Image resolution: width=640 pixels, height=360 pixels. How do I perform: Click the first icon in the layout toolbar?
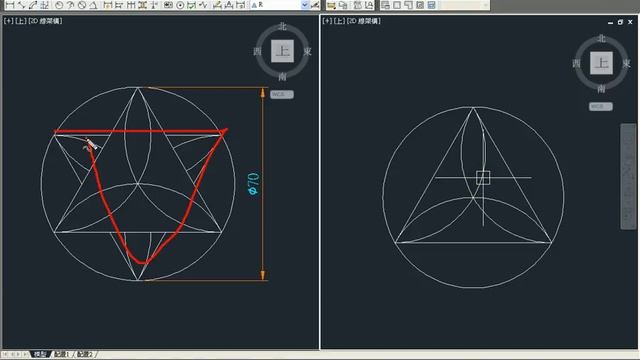(x=330, y=5)
